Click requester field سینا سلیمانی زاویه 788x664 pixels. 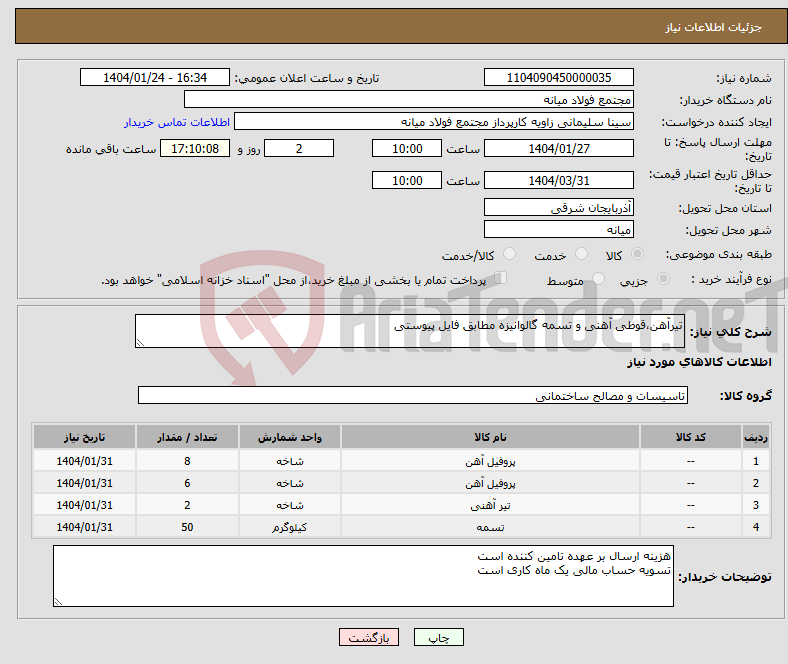[x=434, y=122]
